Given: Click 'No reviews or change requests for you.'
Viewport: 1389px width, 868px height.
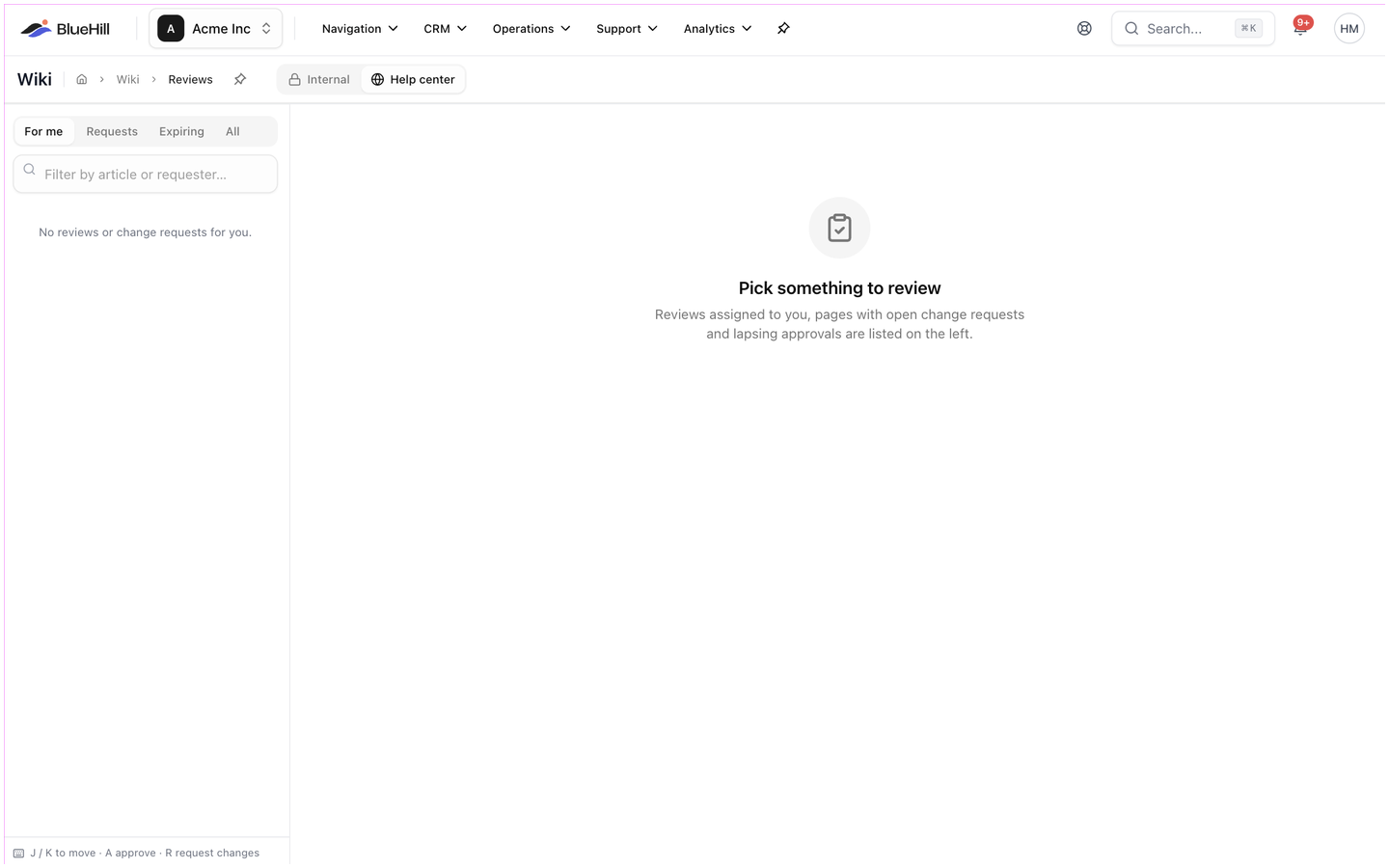Looking at the screenshot, I should click(x=146, y=232).
